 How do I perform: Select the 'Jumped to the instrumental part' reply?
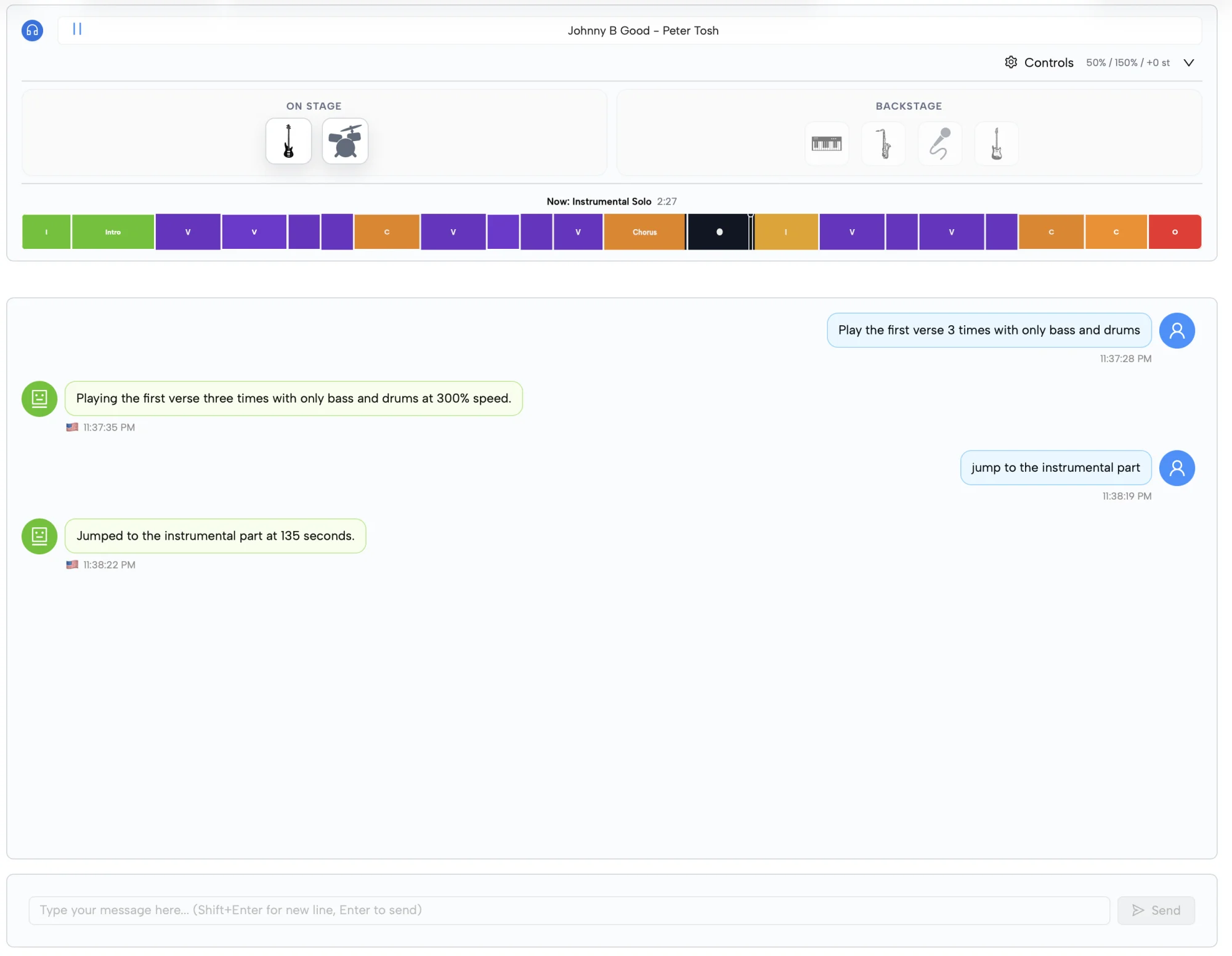coord(216,536)
